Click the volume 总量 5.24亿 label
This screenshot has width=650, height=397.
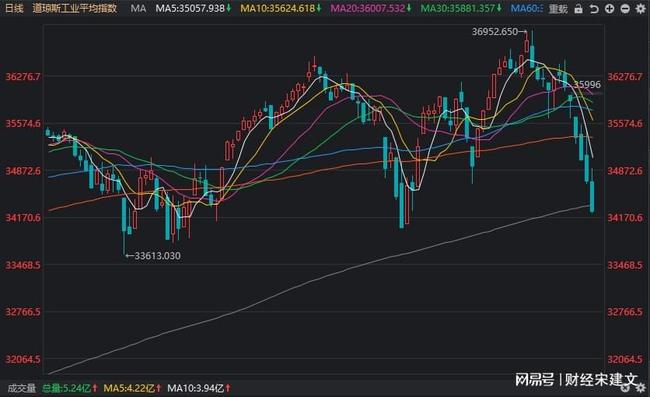coord(70,388)
